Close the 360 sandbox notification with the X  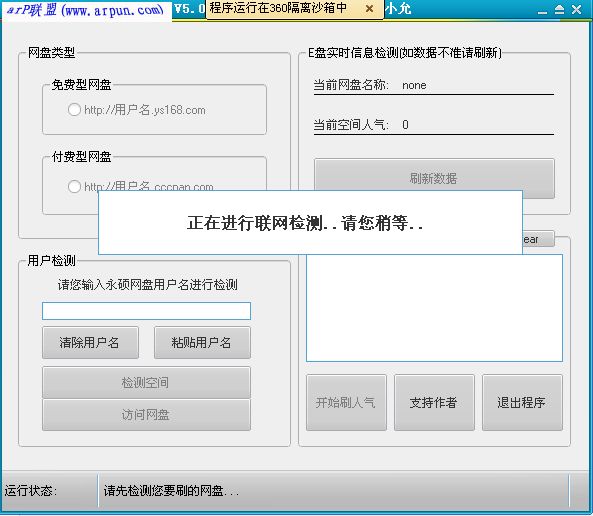(369, 9)
